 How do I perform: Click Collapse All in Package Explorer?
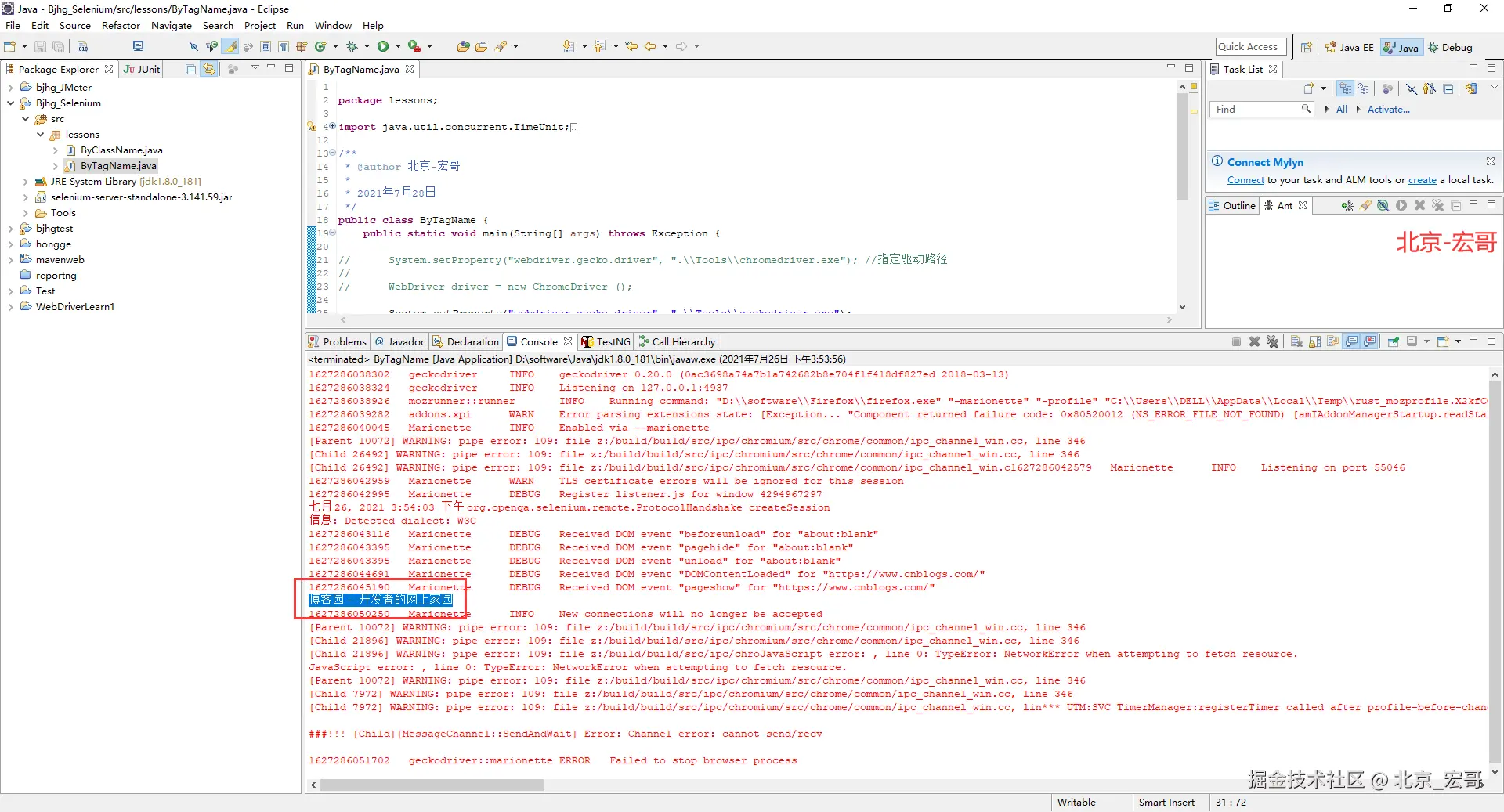(x=191, y=70)
